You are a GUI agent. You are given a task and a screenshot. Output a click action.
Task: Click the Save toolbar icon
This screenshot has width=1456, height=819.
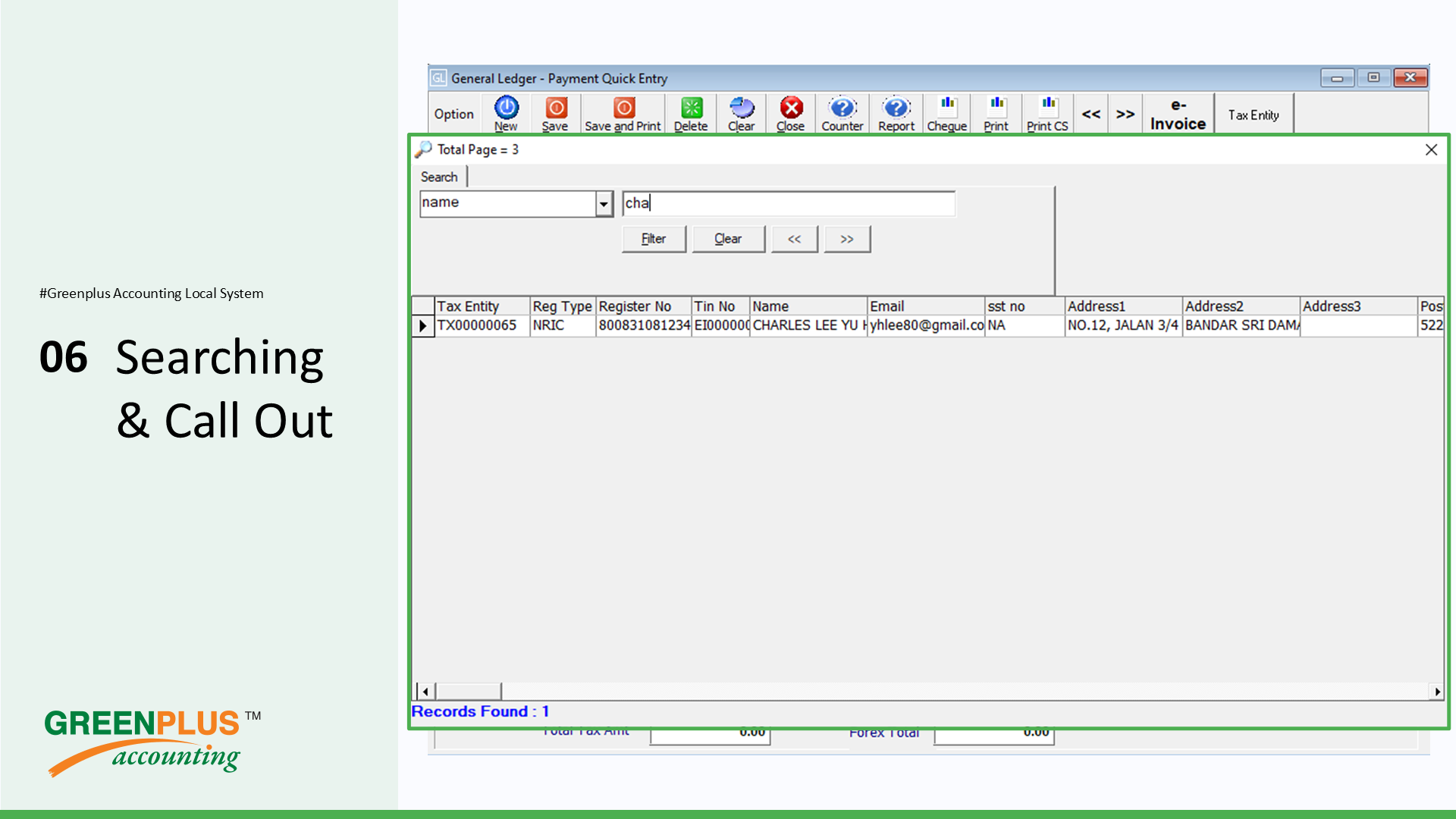[555, 114]
